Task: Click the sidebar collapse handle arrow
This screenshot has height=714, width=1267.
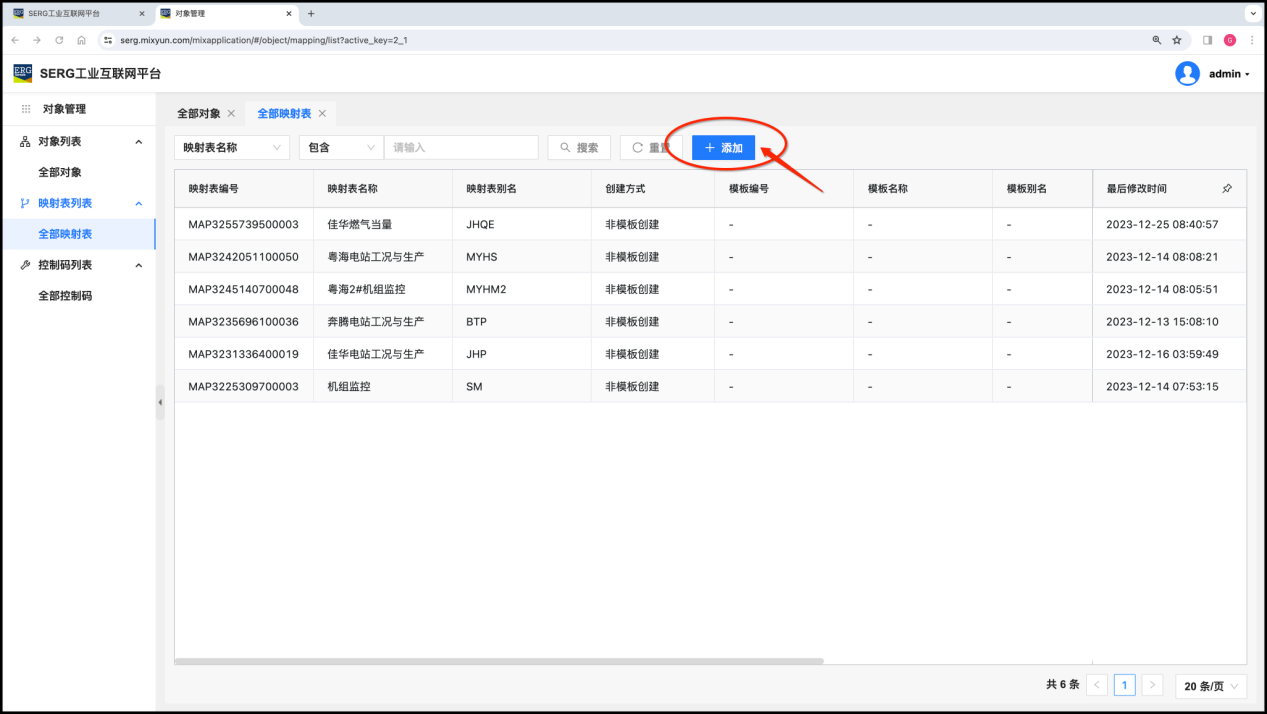Action: point(160,402)
